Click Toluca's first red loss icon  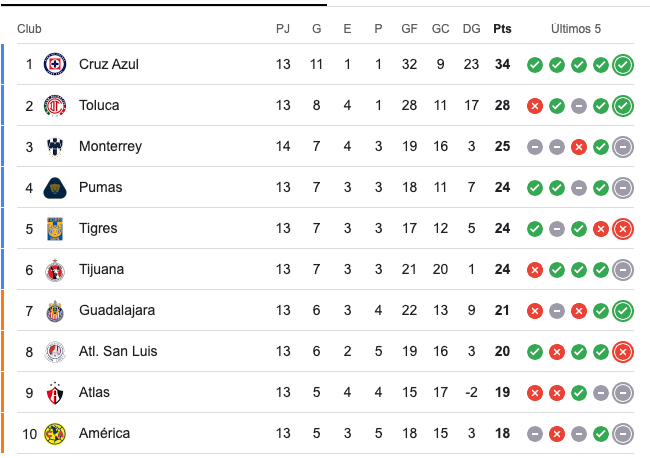(x=535, y=106)
